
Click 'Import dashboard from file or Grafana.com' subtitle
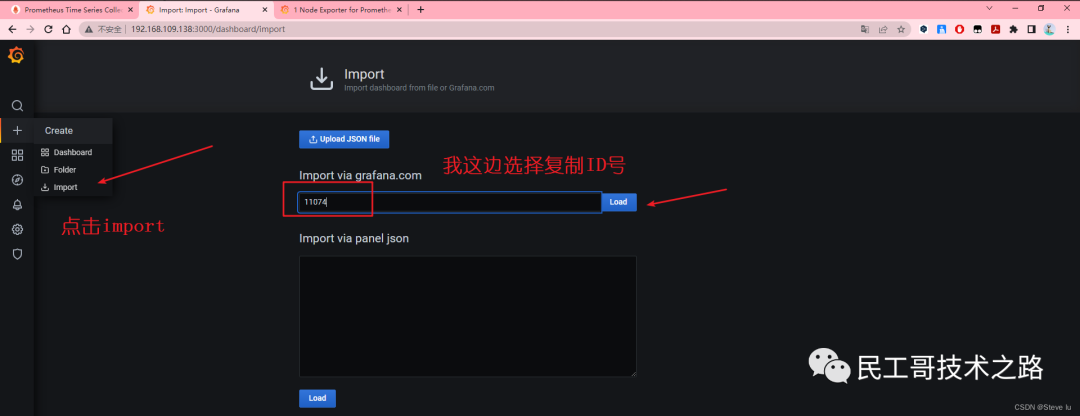(x=419, y=88)
